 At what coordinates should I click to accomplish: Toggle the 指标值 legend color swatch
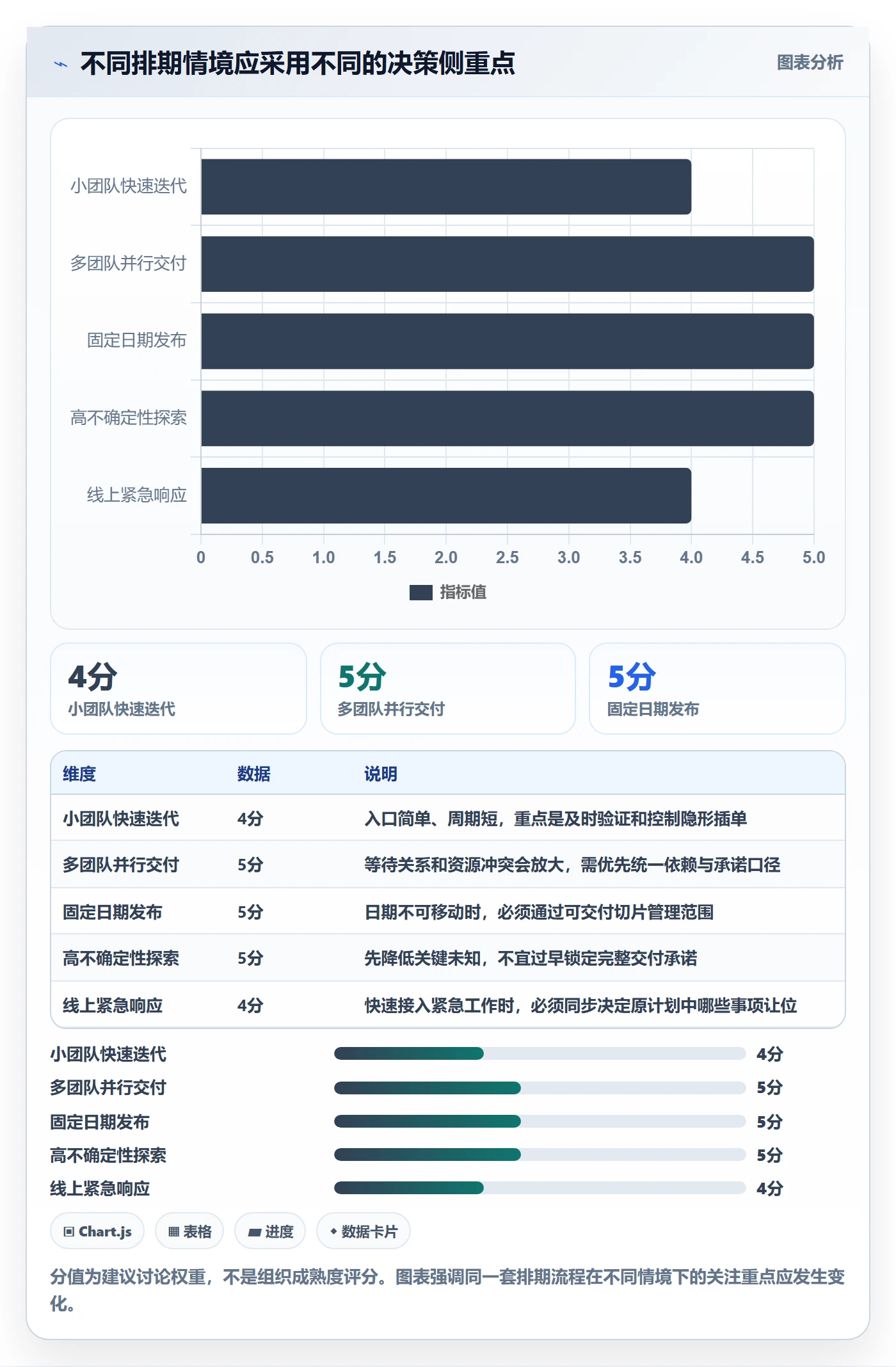pyautogui.click(x=420, y=593)
